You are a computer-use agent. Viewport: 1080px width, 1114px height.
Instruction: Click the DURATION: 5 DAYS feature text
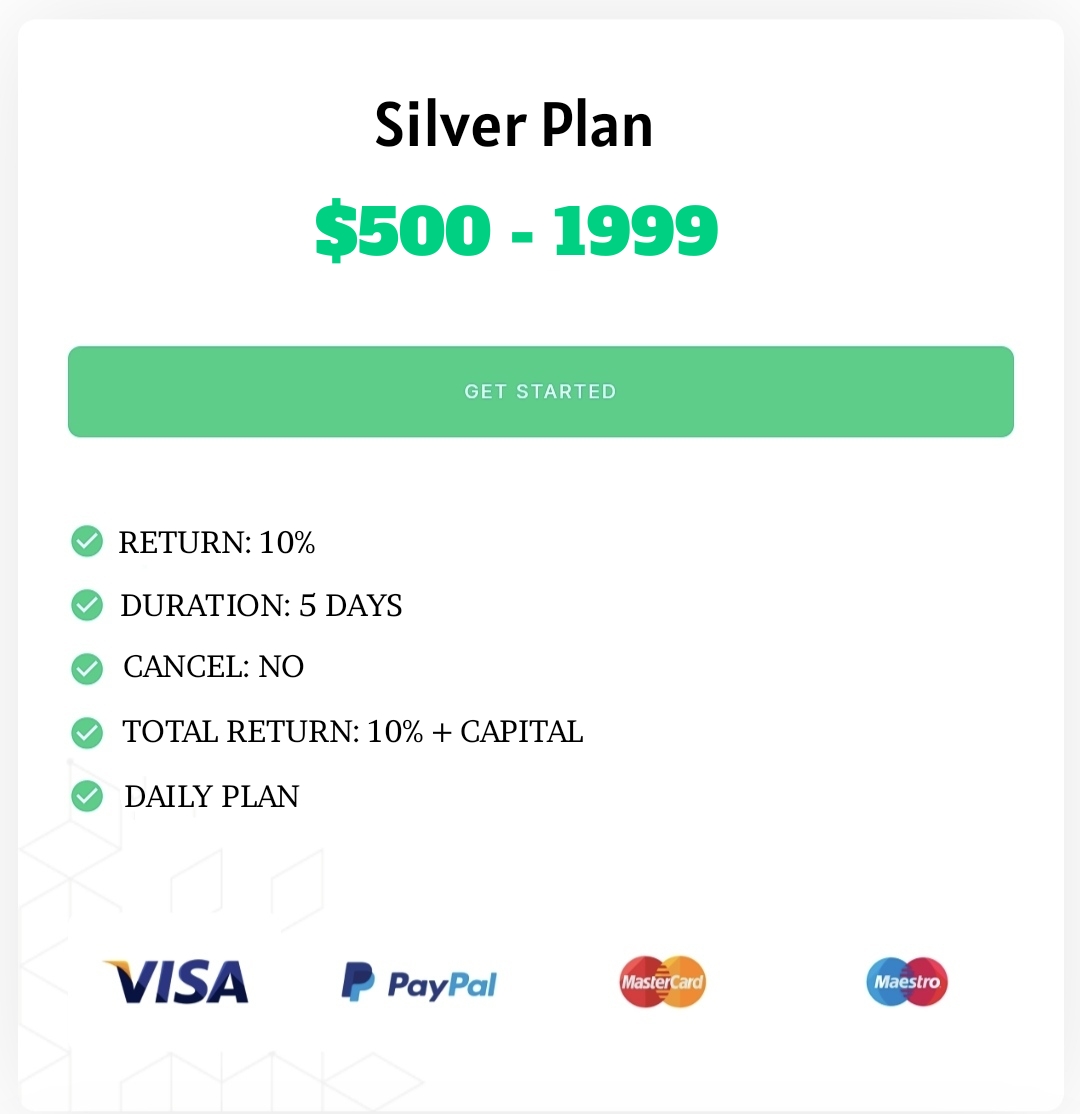pos(261,605)
